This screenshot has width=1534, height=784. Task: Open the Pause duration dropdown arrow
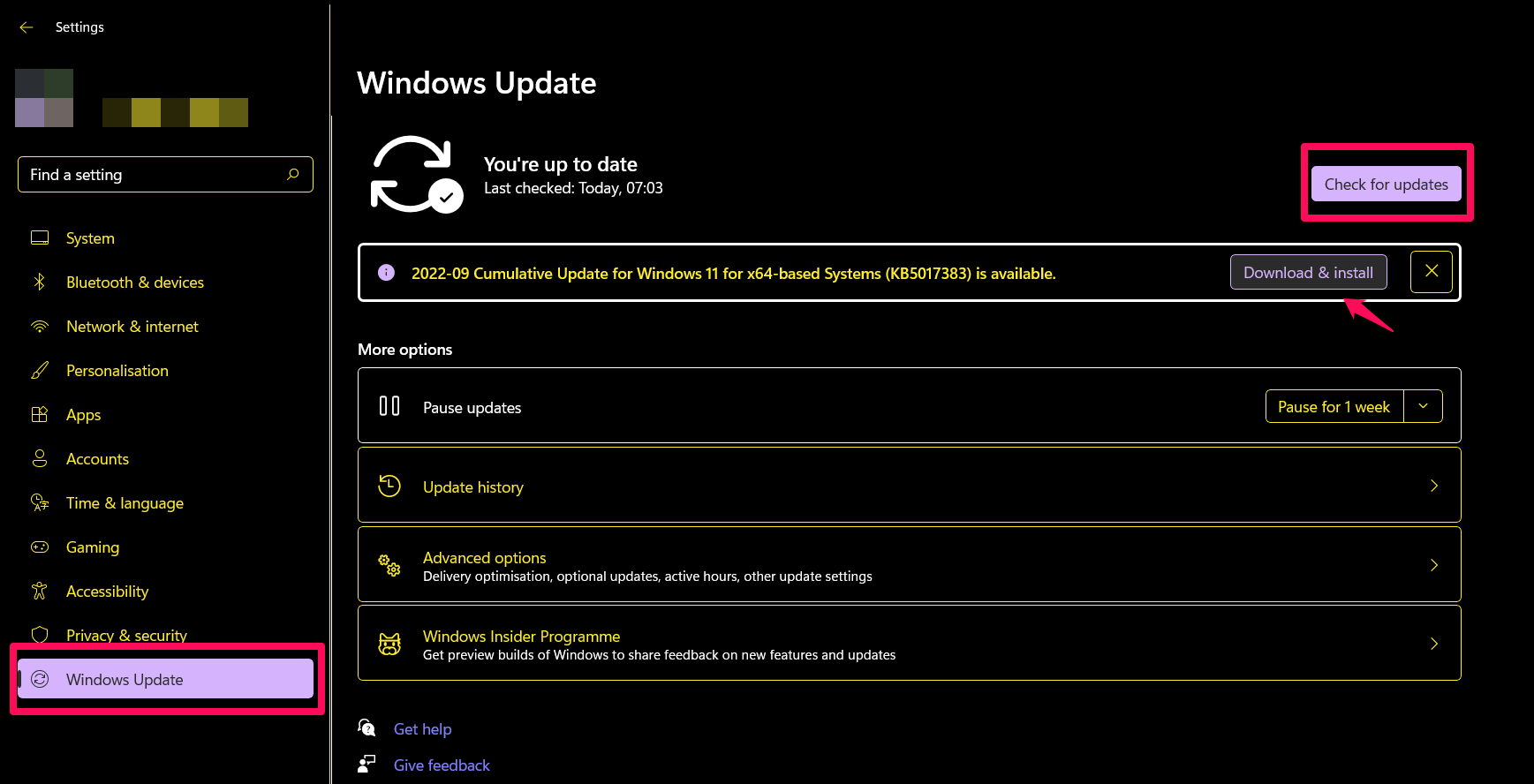click(1423, 406)
